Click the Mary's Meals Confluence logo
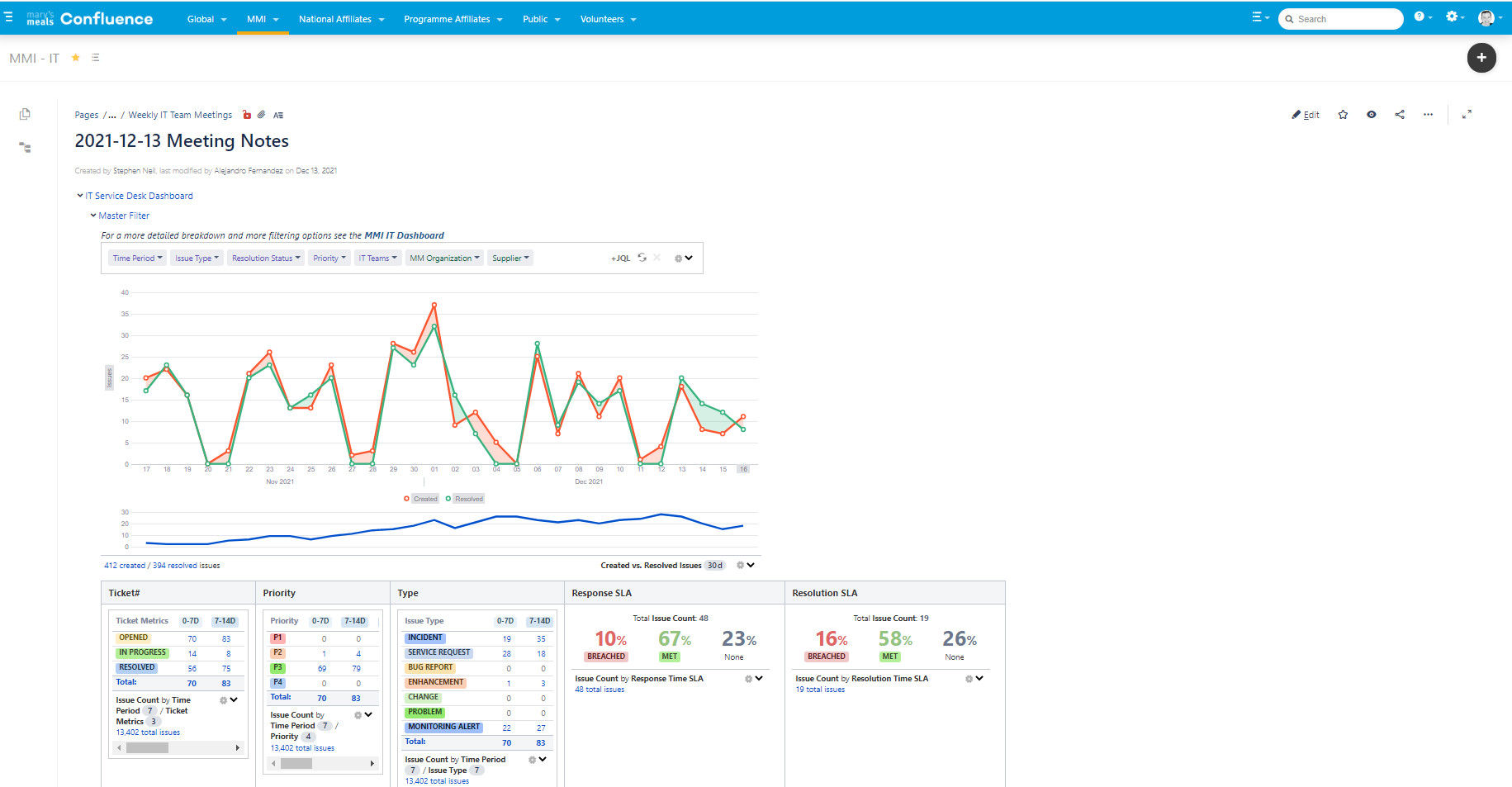Image resolution: width=1512 pixels, height=787 pixels. (89, 18)
